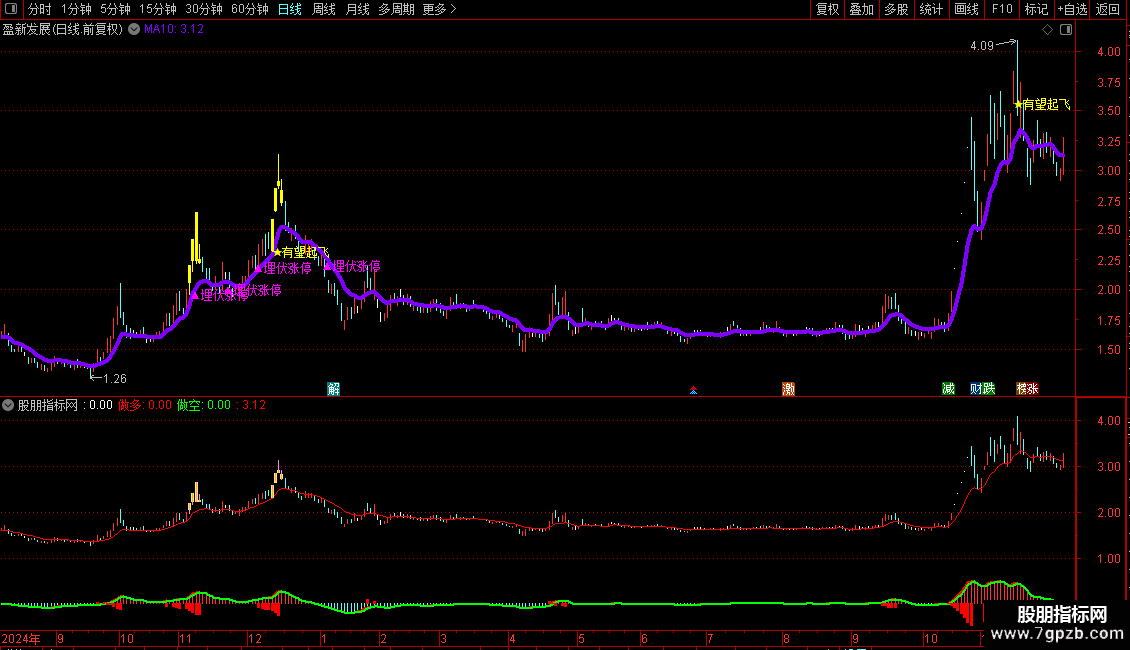Image resolution: width=1130 pixels, height=650 pixels.
Task: Open the 解 event marker on the timeline
Action: 334,389
